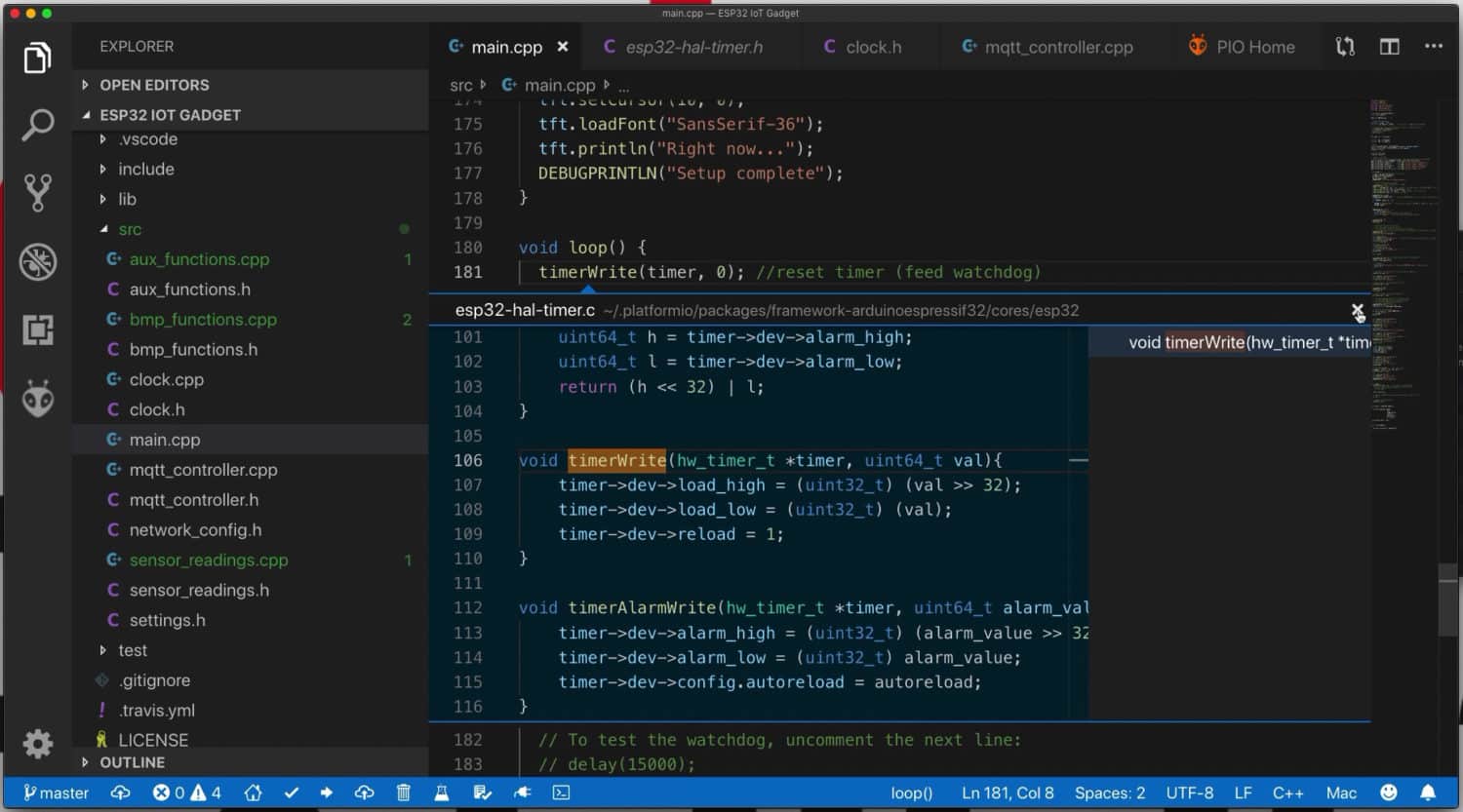Open the notifications bell
Viewport: 1463px width, 812px height.
(x=1428, y=793)
